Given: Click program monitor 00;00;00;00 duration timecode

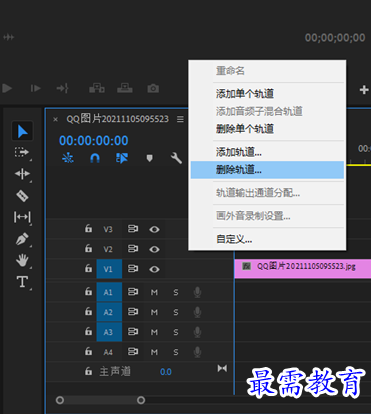Looking at the screenshot, I should pyautogui.click(x=335, y=38).
